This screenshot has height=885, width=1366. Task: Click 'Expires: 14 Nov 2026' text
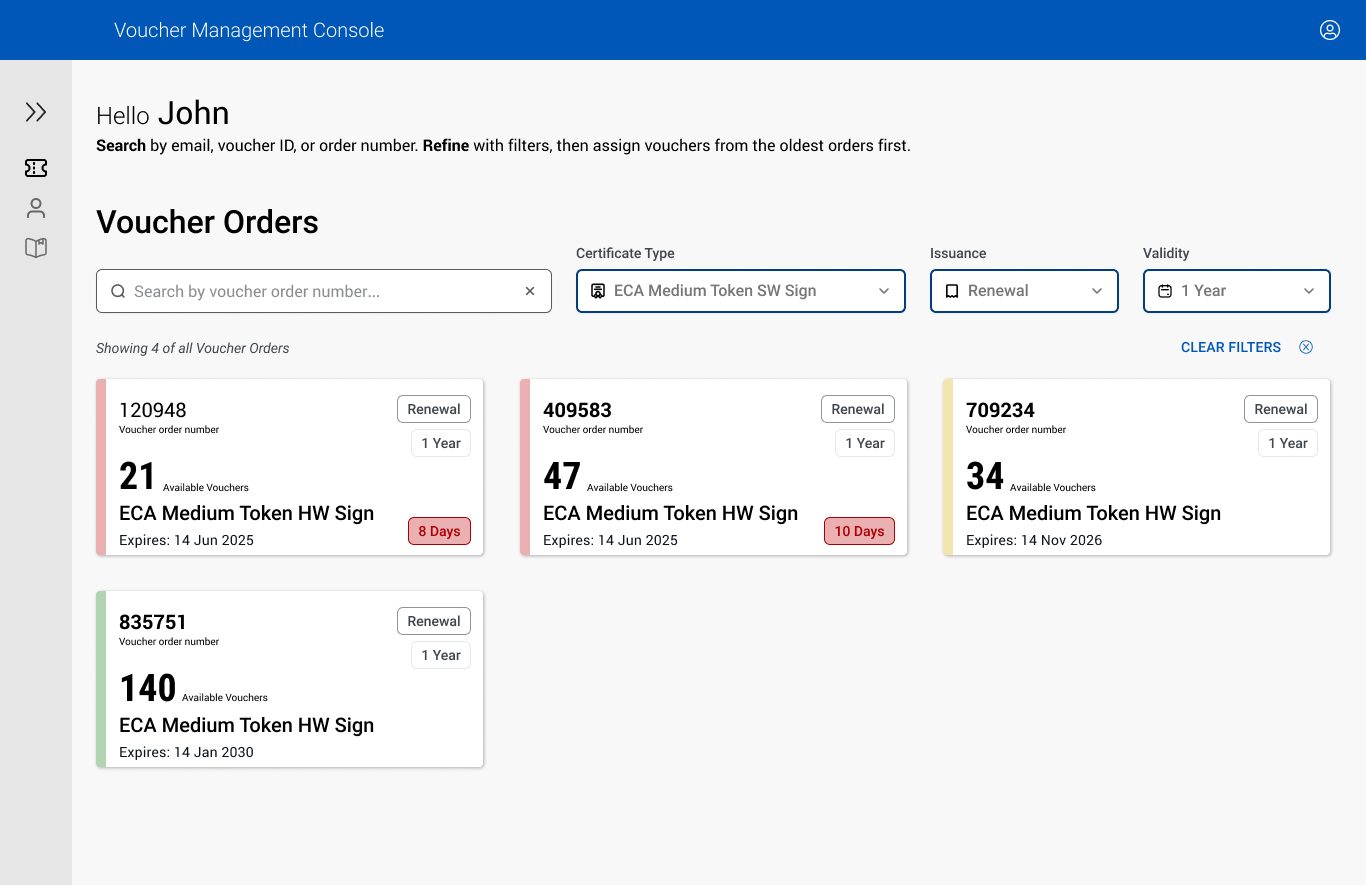pos(1034,540)
